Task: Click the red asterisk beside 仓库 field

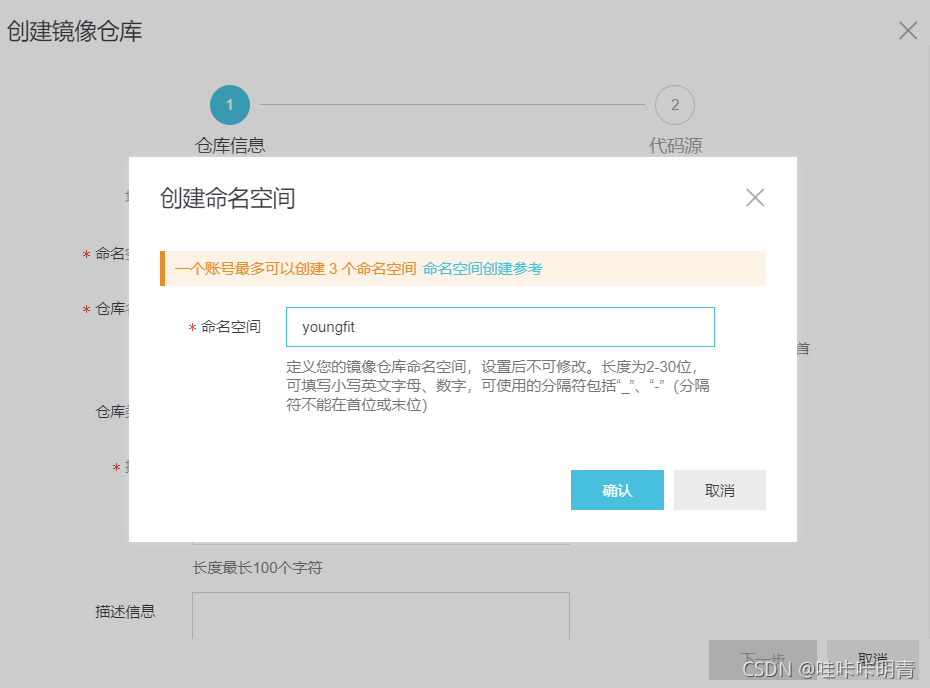Action: (85, 309)
